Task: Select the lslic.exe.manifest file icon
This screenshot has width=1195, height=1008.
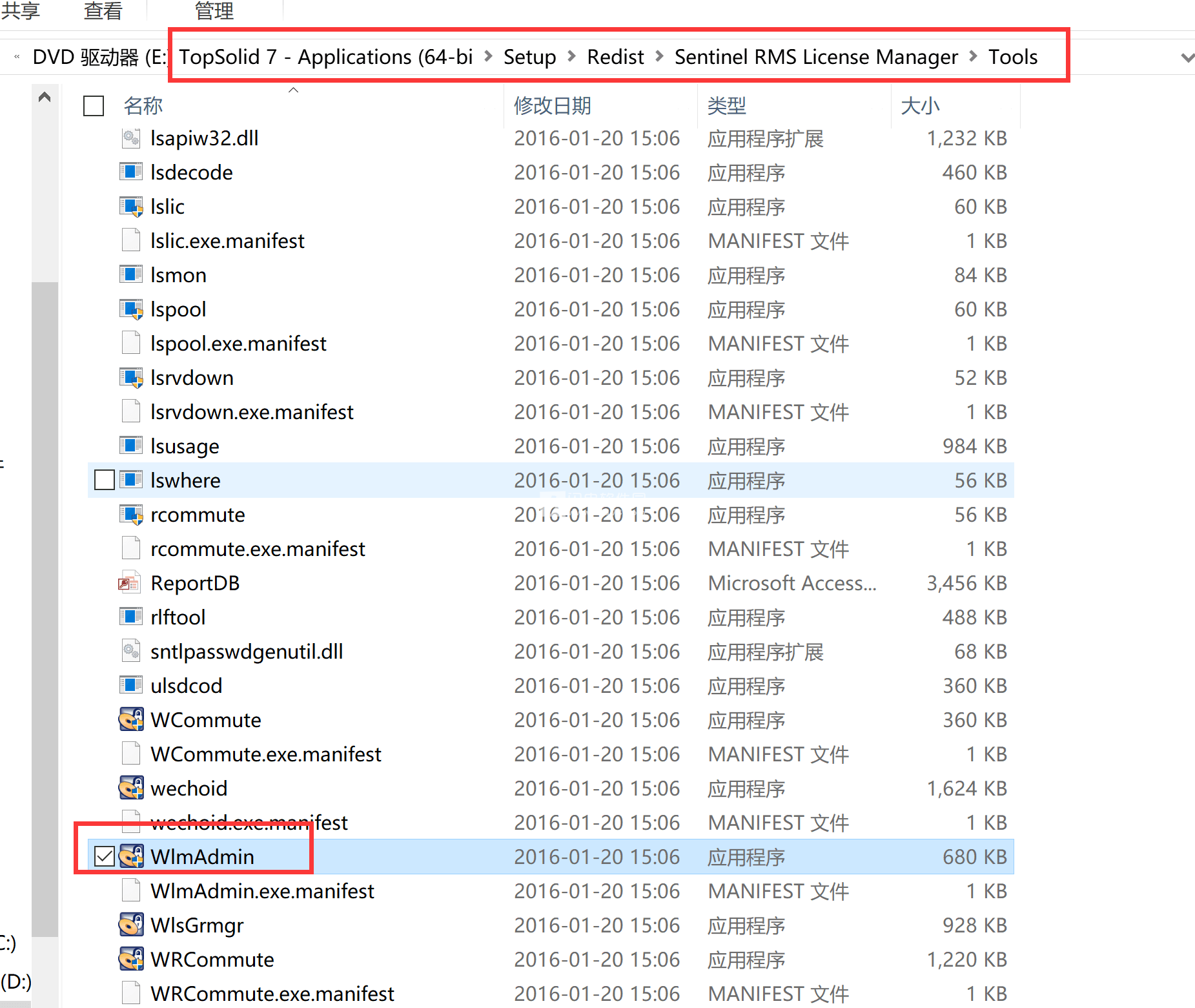Action: [131, 240]
